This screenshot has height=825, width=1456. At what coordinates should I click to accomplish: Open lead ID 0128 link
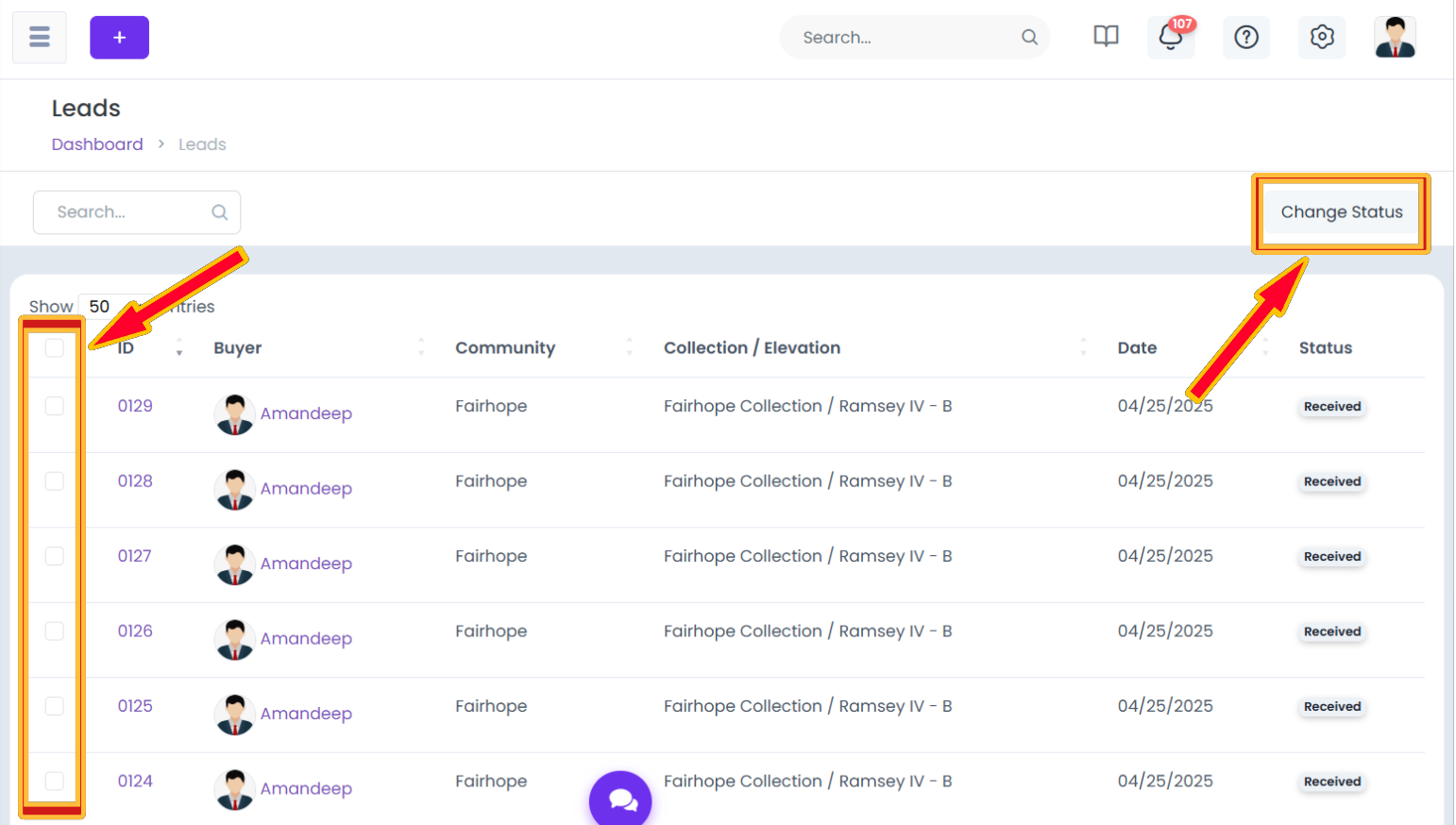coord(135,481)
